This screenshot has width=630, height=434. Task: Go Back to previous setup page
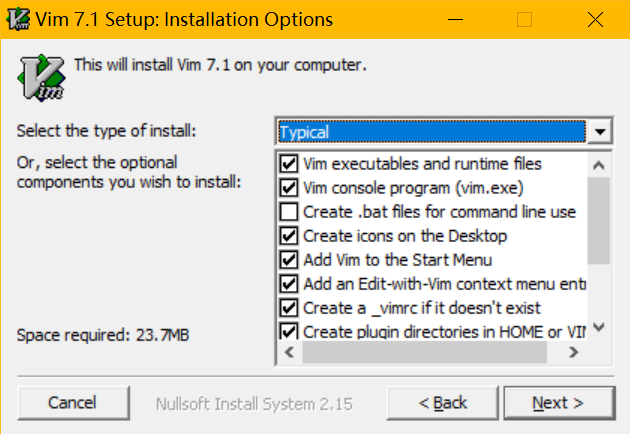click(x=442, y=402)
